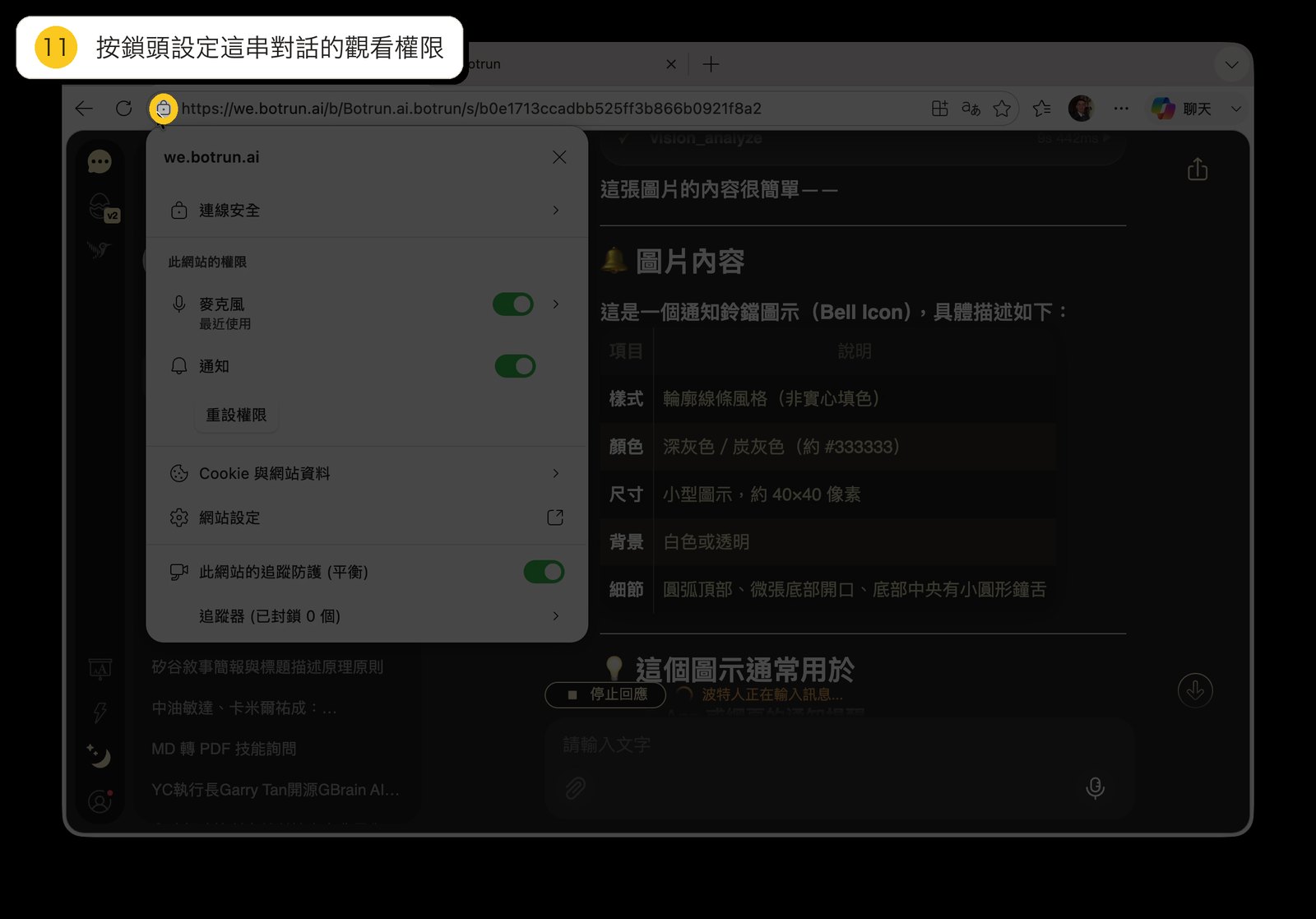Click the lock icon in address bar
Viewport: 1316px width, 919px height.
click(x=163, y=109)
